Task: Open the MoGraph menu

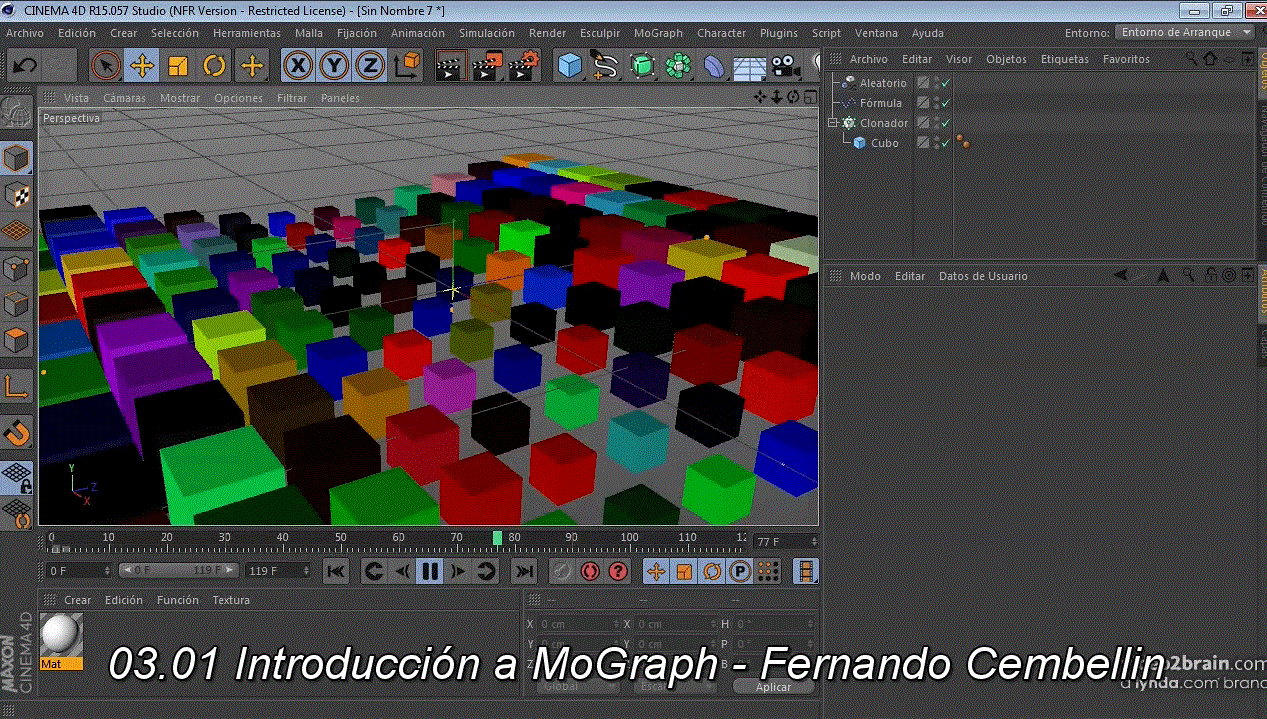Action: click(x=658, y=33)
